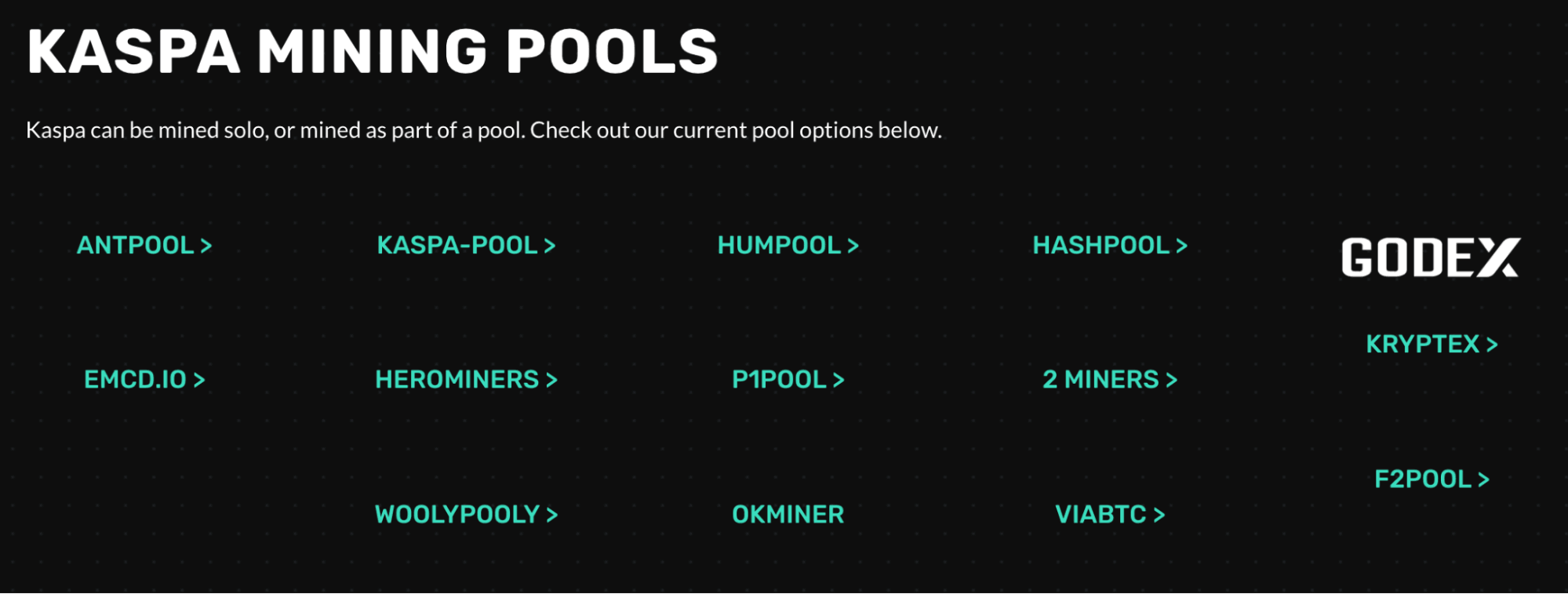The width and height of the screenshot is (1568, 594).
Task: Click the arrow beside KRYPTEX
Action: pyautogui.click(x=1492, y=345)
